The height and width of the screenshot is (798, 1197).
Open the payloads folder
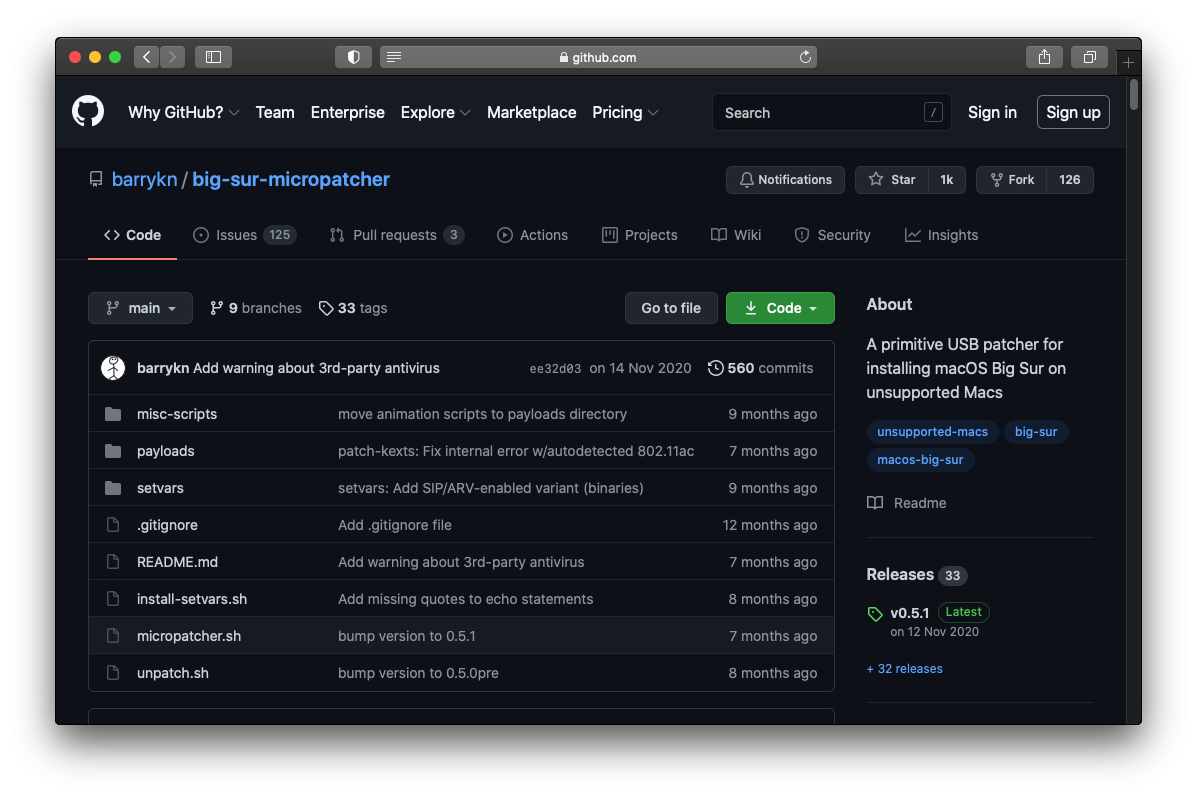[166, 451]
